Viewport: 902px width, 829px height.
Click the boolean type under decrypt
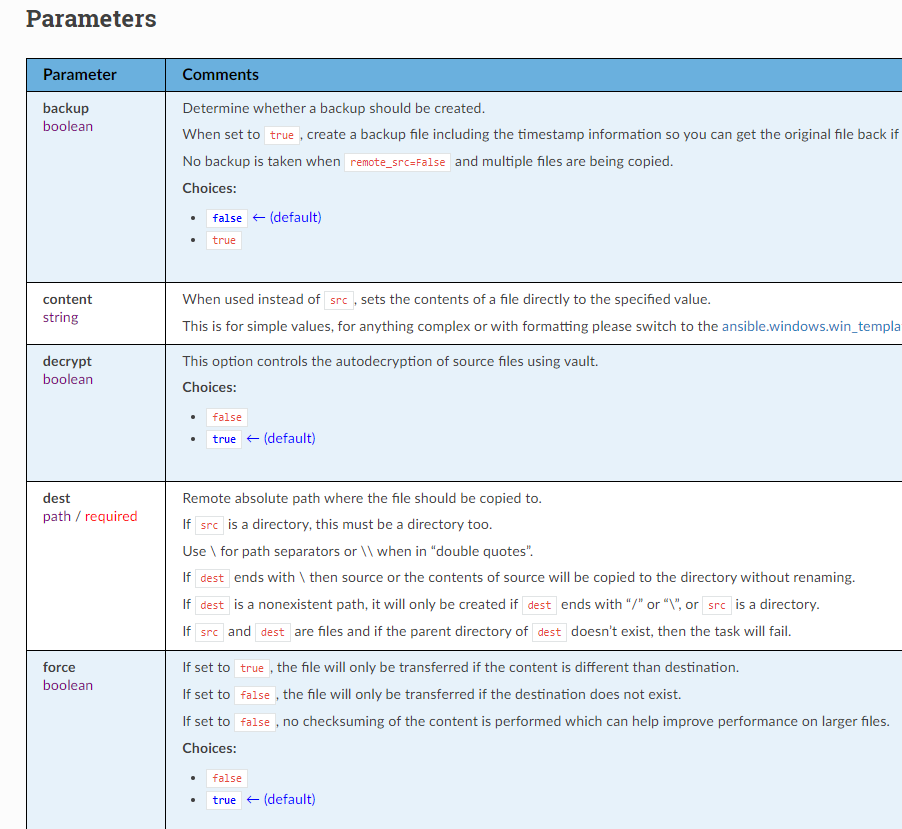click(68, 380)
